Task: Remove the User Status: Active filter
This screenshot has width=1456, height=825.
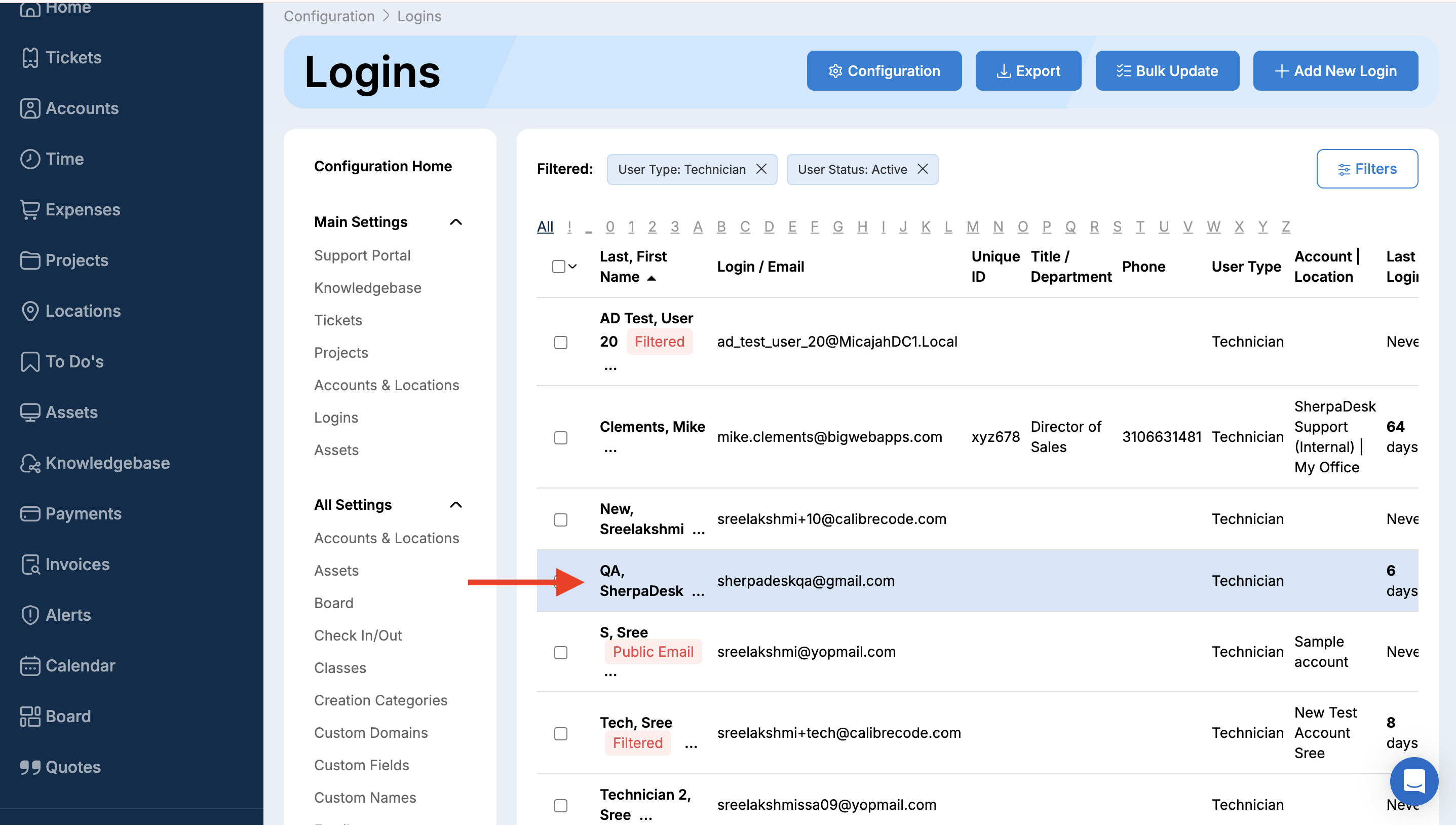Action: (x=923, y=169)
